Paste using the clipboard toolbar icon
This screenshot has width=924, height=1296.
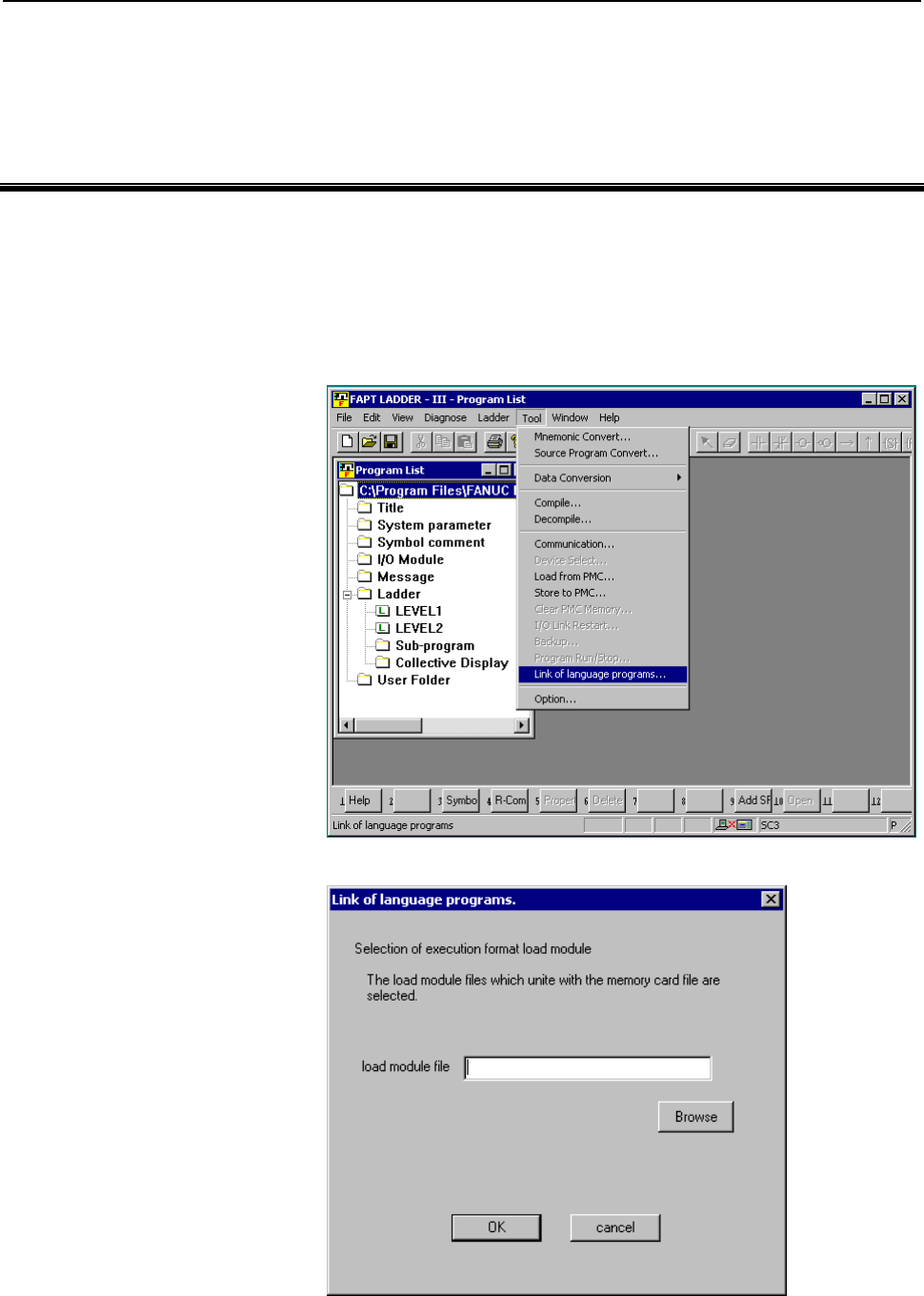465,442
